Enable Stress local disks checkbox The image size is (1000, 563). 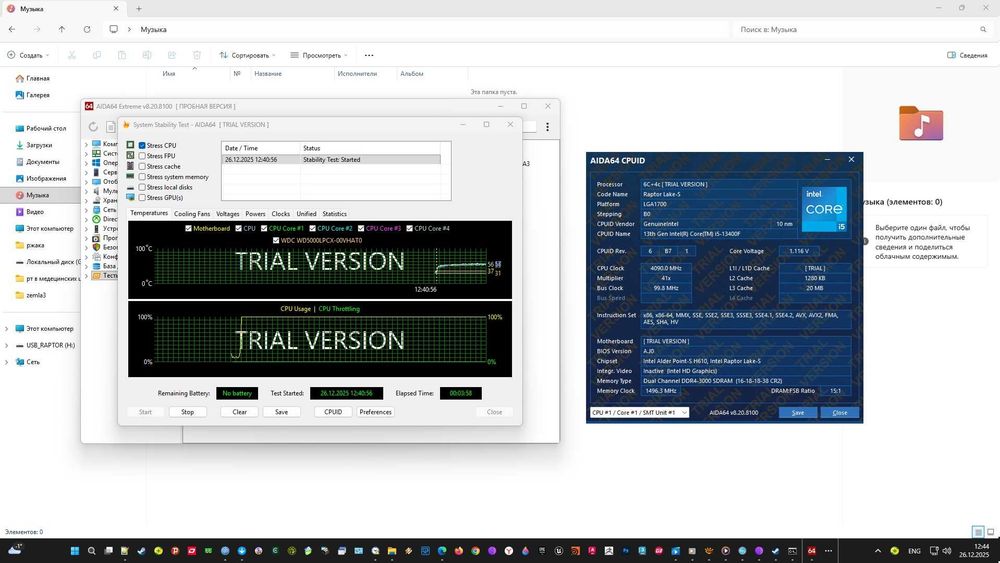tap(142, 187)
